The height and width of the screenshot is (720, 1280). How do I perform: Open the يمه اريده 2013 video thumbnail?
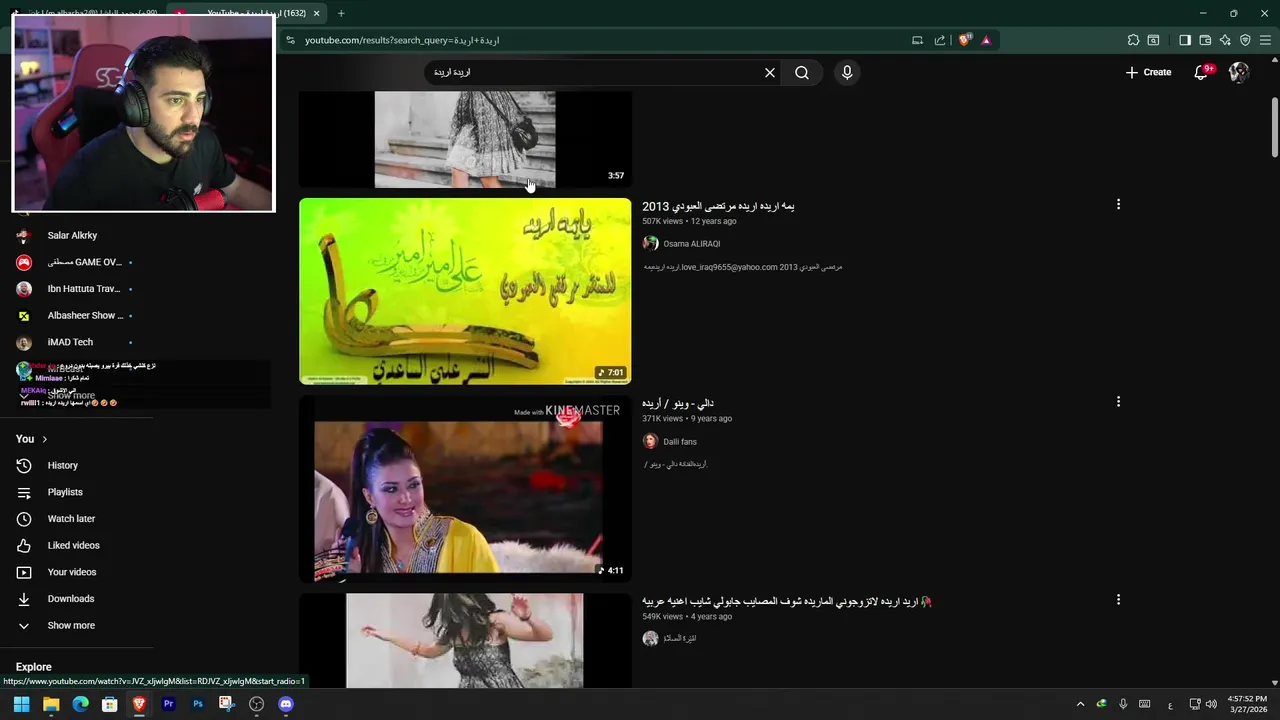[465, 291]
